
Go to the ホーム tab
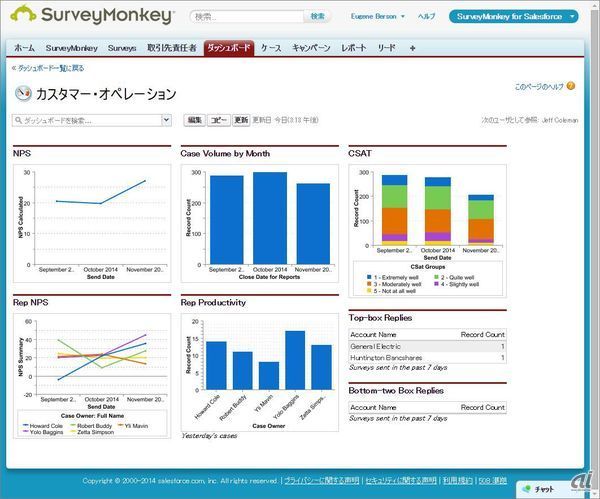coord(24,48)
